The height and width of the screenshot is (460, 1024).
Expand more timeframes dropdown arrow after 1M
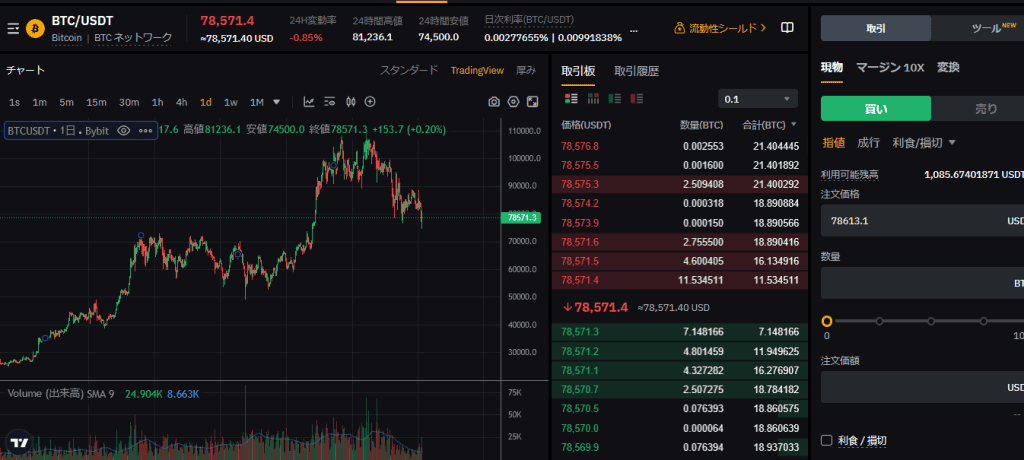click(276, 102)
